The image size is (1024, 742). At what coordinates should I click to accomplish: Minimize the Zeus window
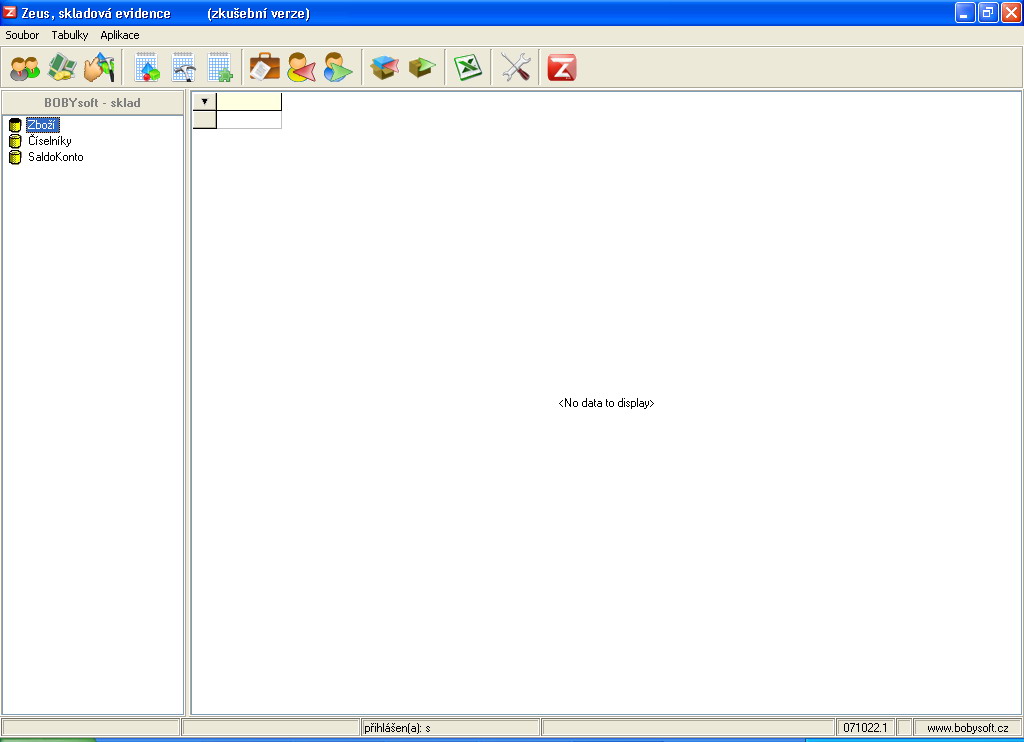[965, 12]
